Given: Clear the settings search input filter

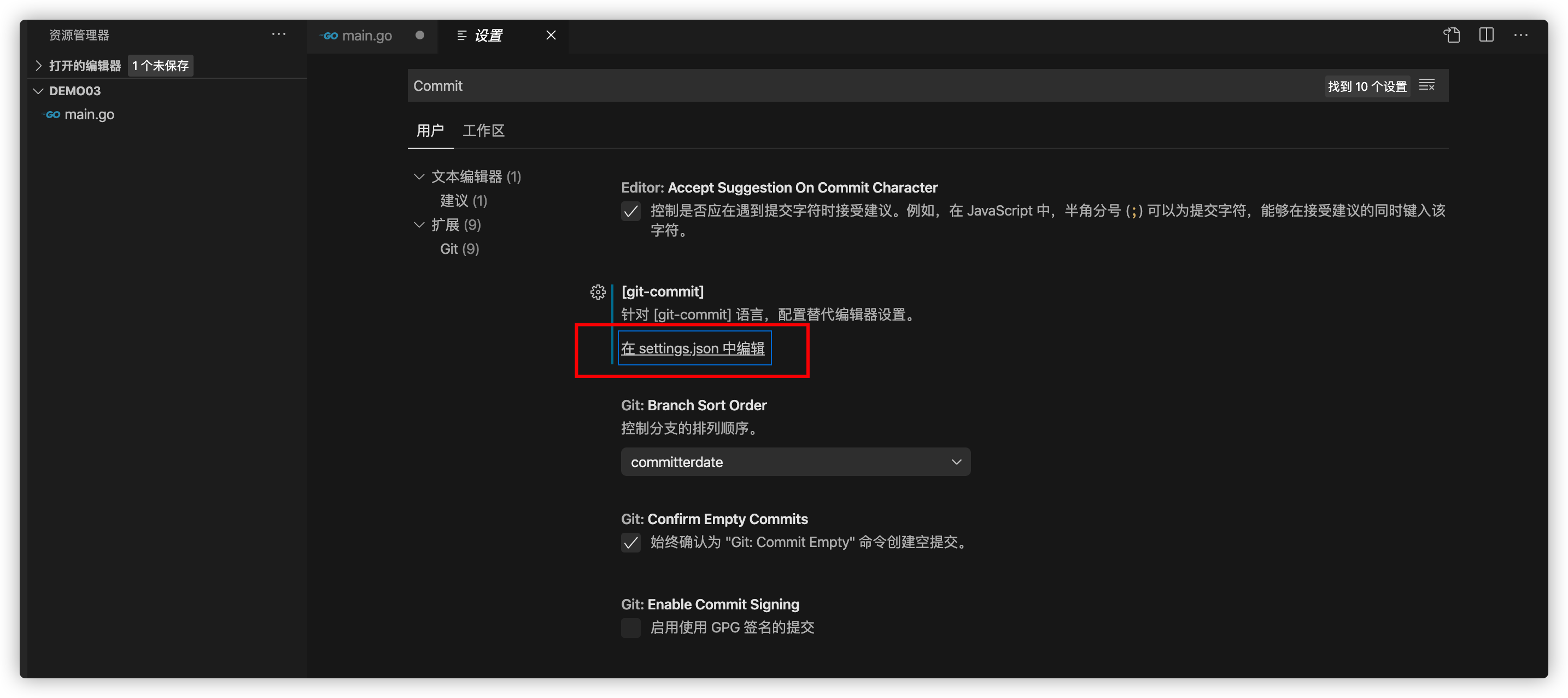Looking at the screenshot, I should coord(1427,85).
